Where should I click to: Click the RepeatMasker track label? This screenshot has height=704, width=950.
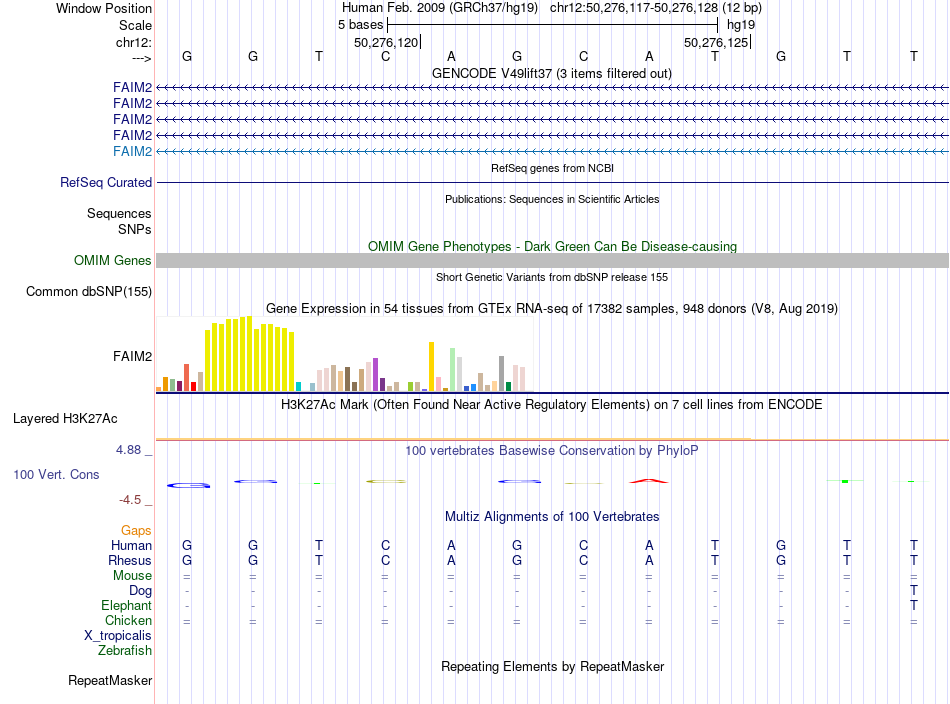click(x=110, y=680)
